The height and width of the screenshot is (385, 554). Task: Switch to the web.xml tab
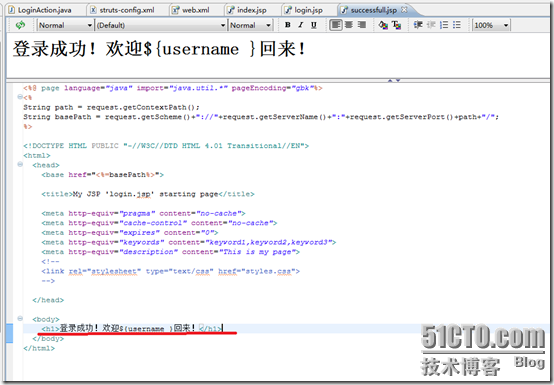[x=191, y=10]
